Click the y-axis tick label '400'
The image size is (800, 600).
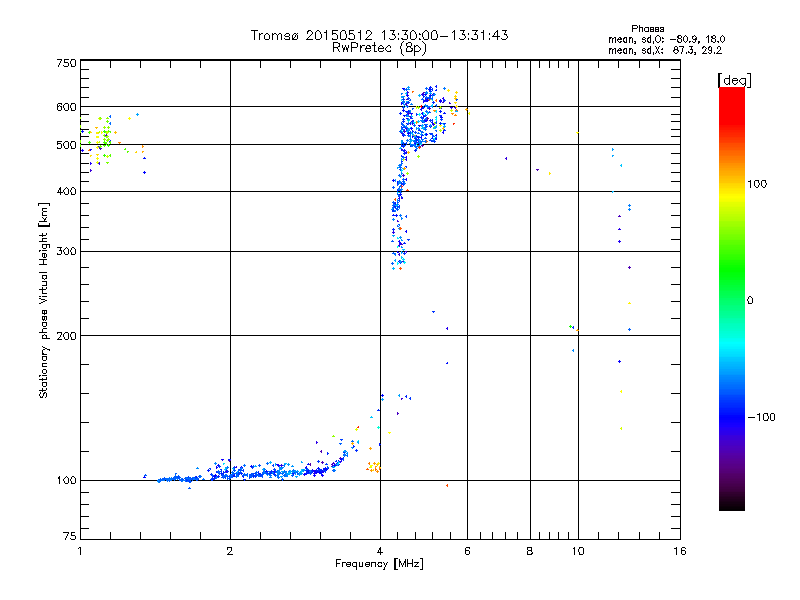tap(66, 191)
